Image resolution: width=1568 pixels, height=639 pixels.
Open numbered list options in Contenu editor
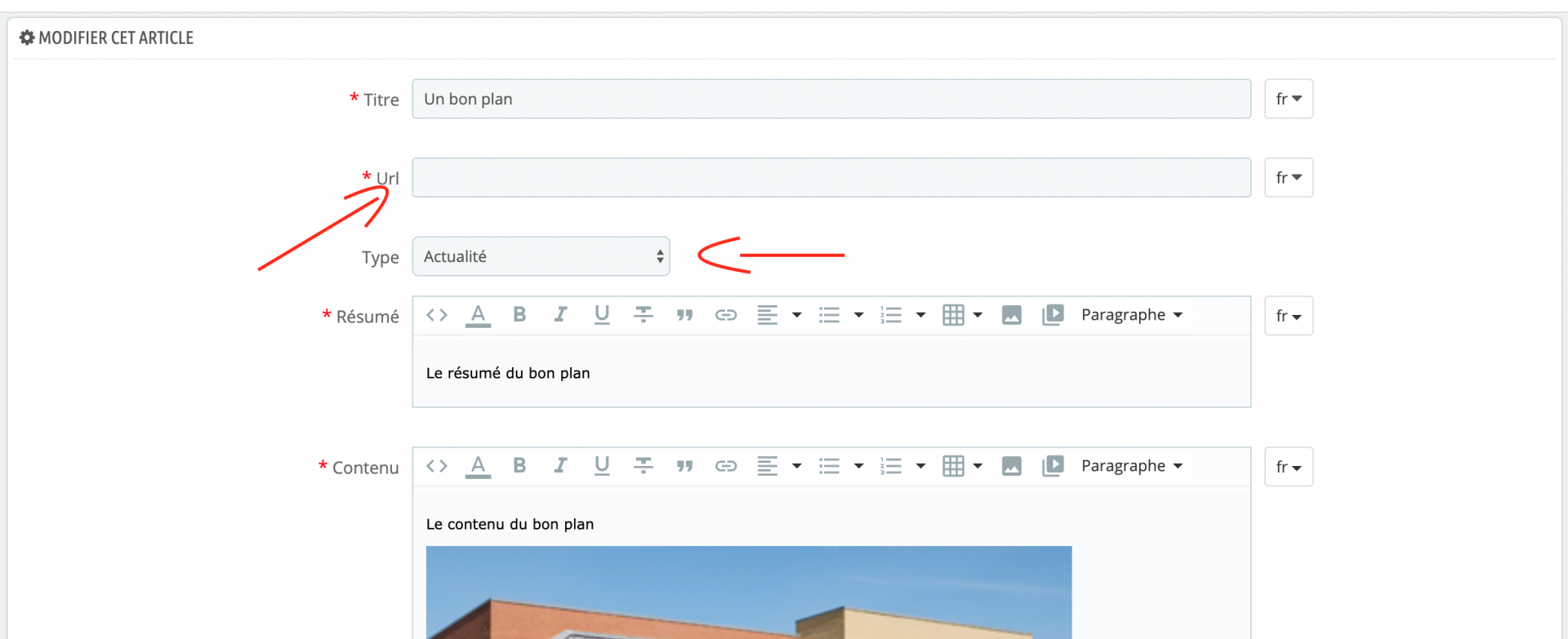click(x=903, y=466)
